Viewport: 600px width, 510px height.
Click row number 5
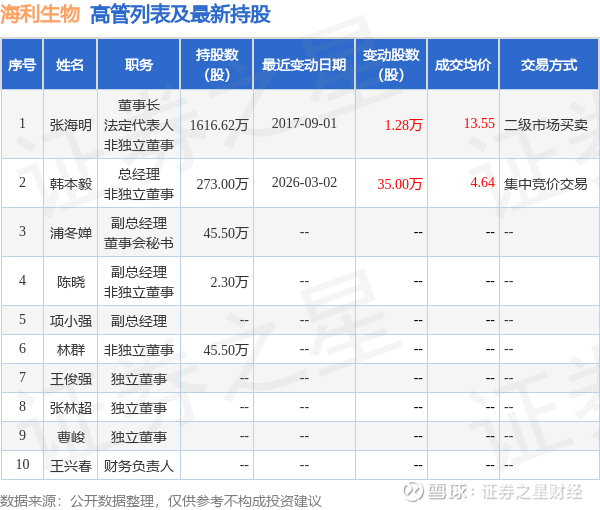(x=22, y=319)
